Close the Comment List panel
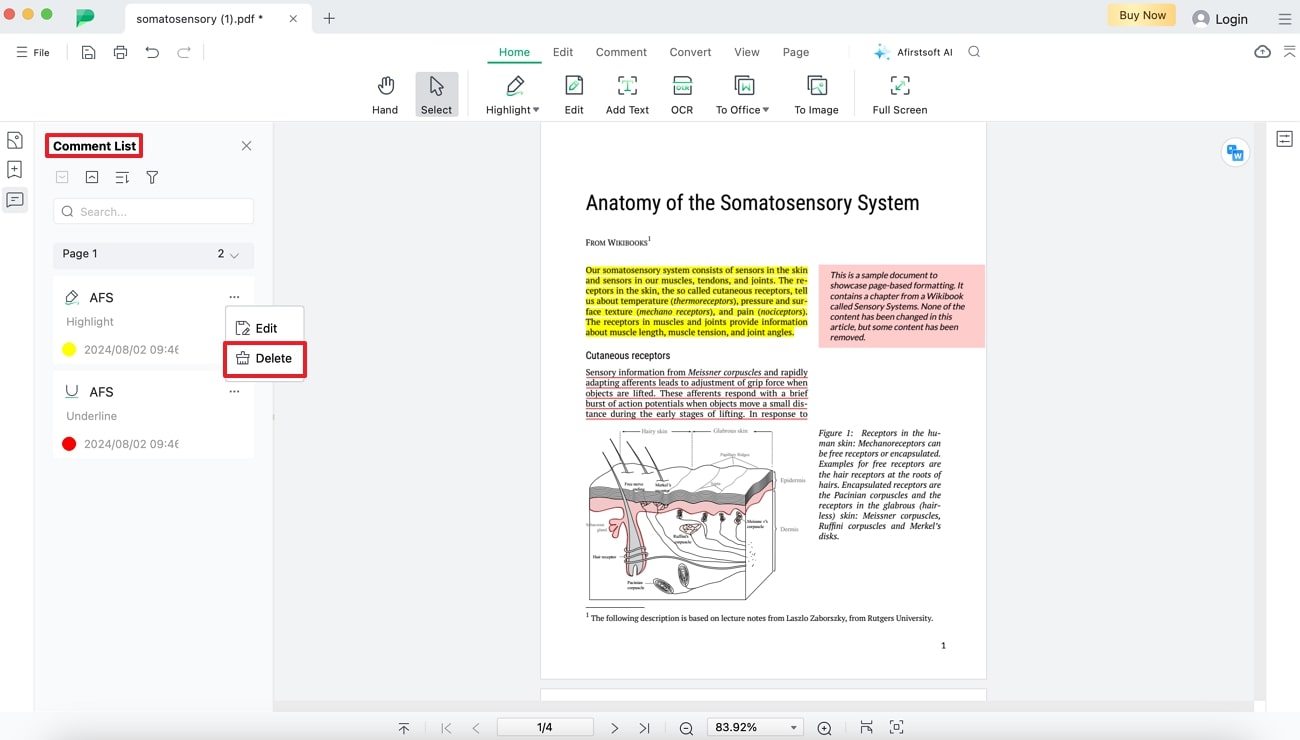Viewport: 1300px width, 740px height. (246, 146)
